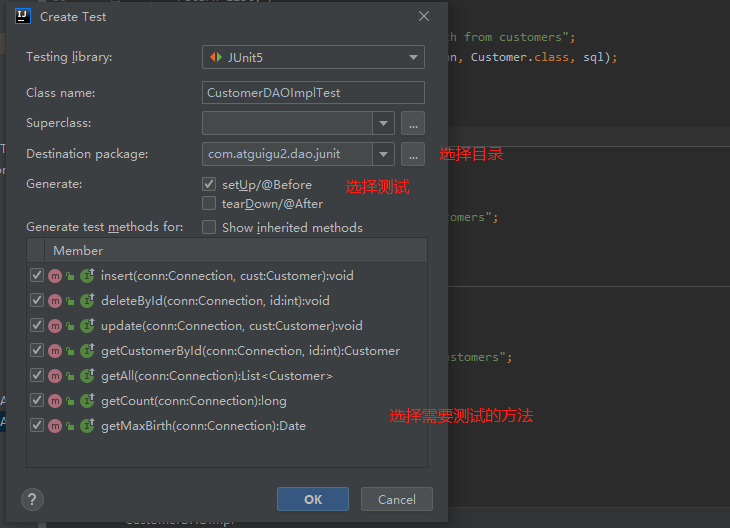Click public lock icon of getCustomerById row
Image resolution: width=730 pixels, height=528 pixels.
[x=70, y=352]
